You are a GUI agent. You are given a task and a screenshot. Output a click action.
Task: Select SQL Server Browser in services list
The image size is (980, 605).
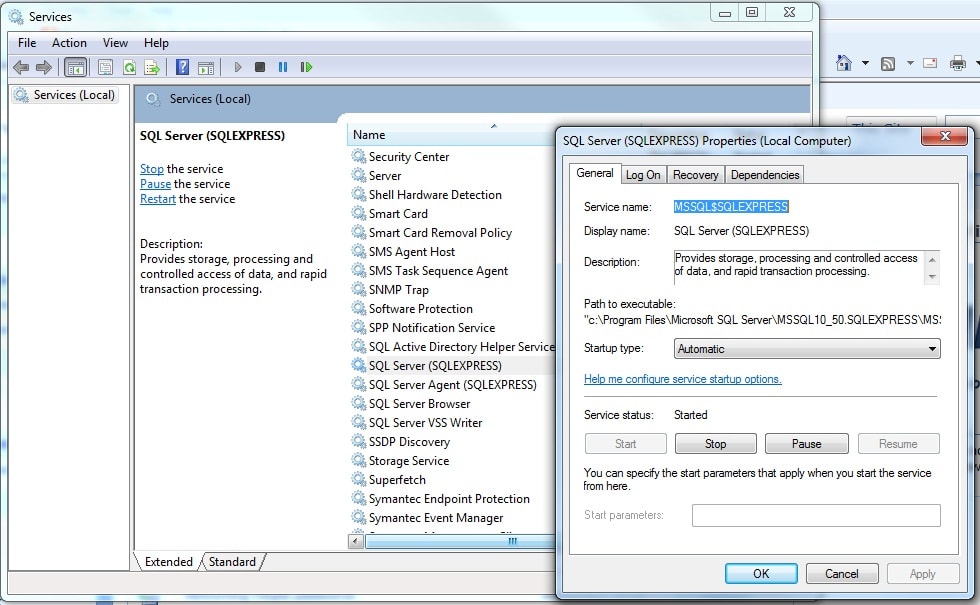[x=419, y=404]
